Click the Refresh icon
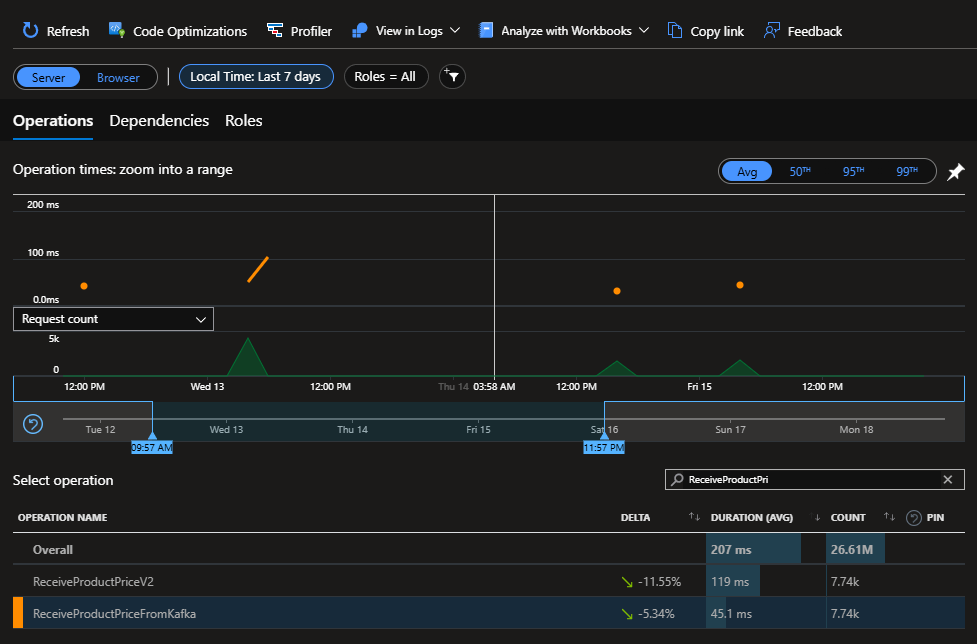Screen dimensions: 977x644 tap(30, 31)
